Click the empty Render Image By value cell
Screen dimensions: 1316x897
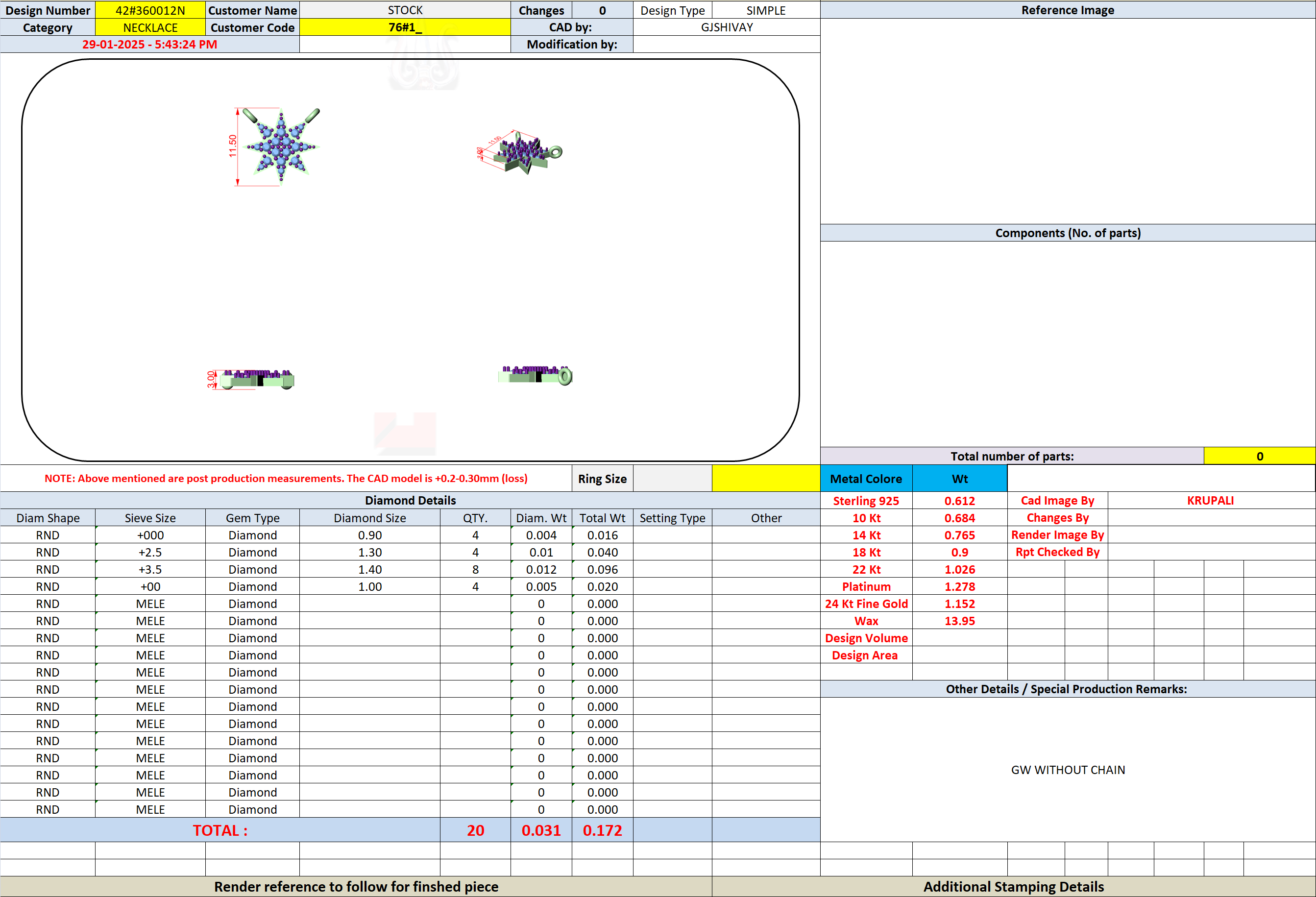(1211, 535)
